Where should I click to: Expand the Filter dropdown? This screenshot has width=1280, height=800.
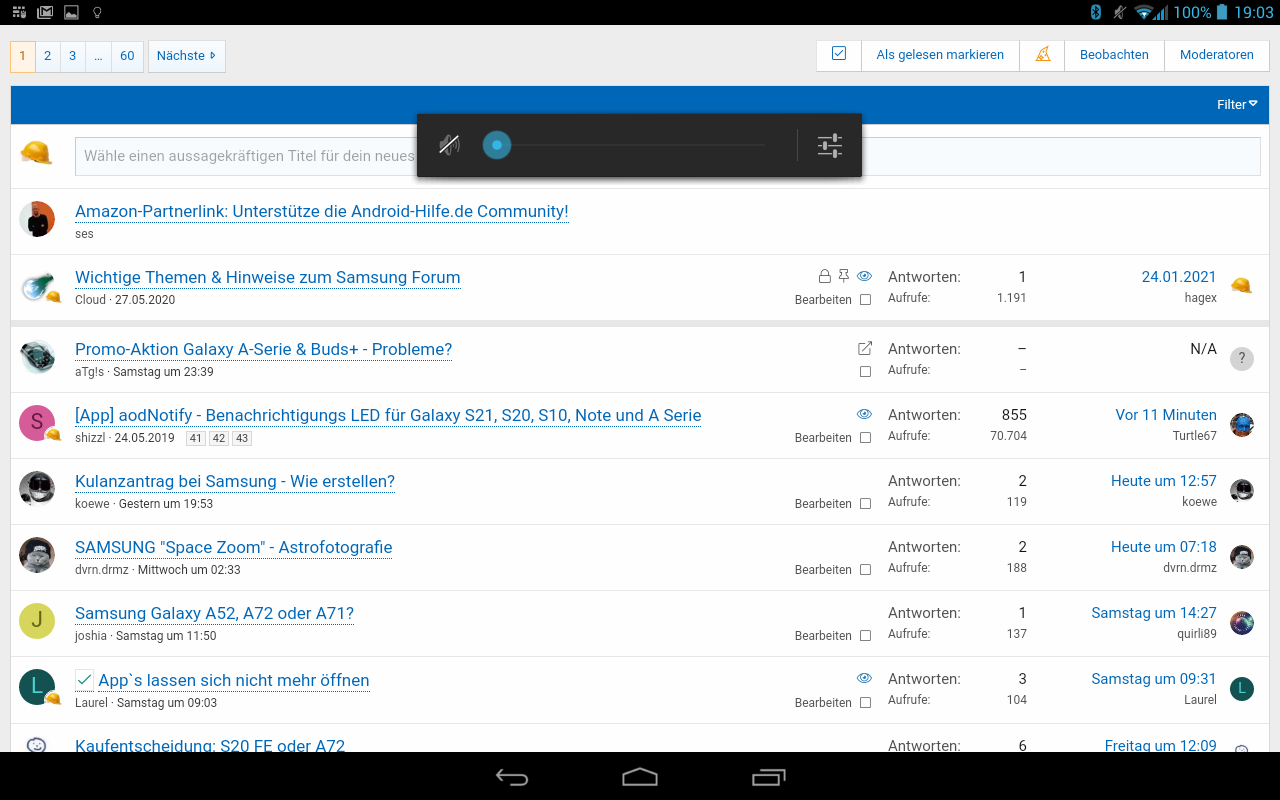pos(1237,104)
